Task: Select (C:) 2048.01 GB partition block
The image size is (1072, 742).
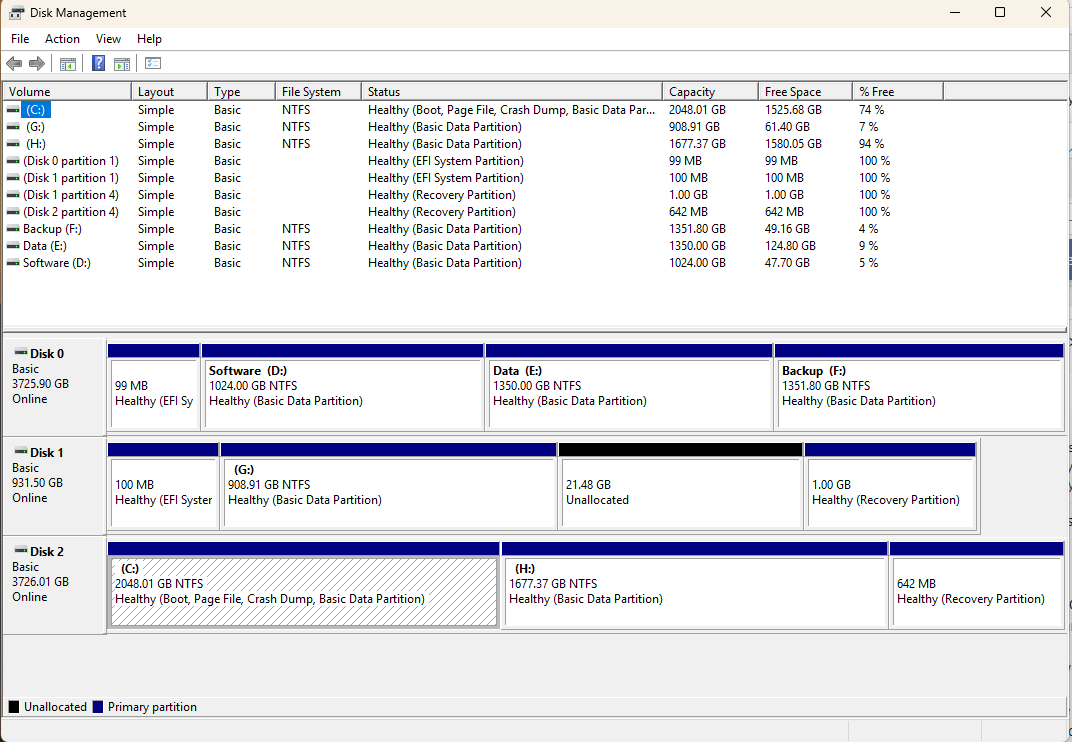Action: [x=304, y=585]
